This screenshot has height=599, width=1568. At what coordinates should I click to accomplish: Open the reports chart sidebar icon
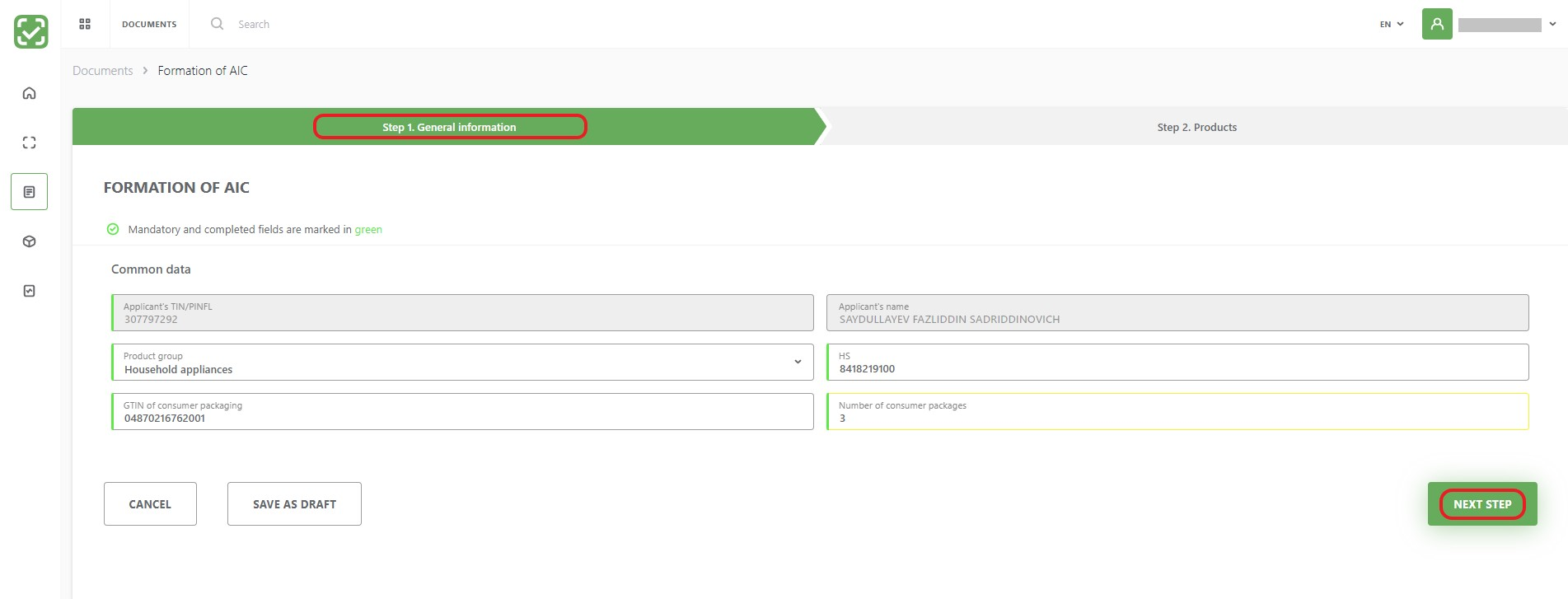29,291
